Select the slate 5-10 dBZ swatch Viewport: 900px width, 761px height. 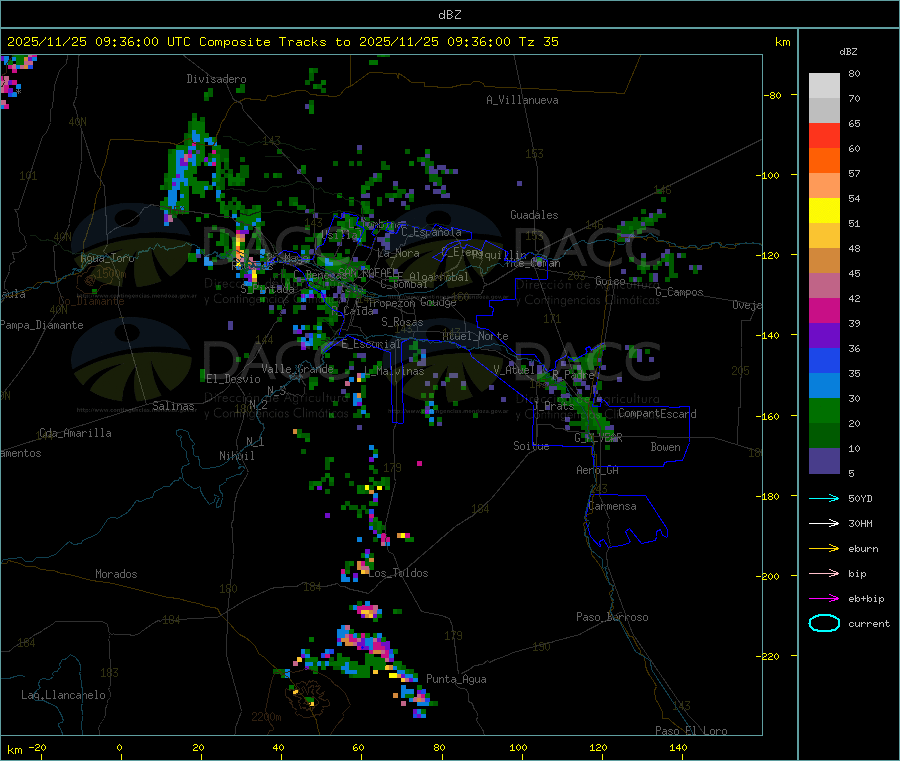click(824, 461)
